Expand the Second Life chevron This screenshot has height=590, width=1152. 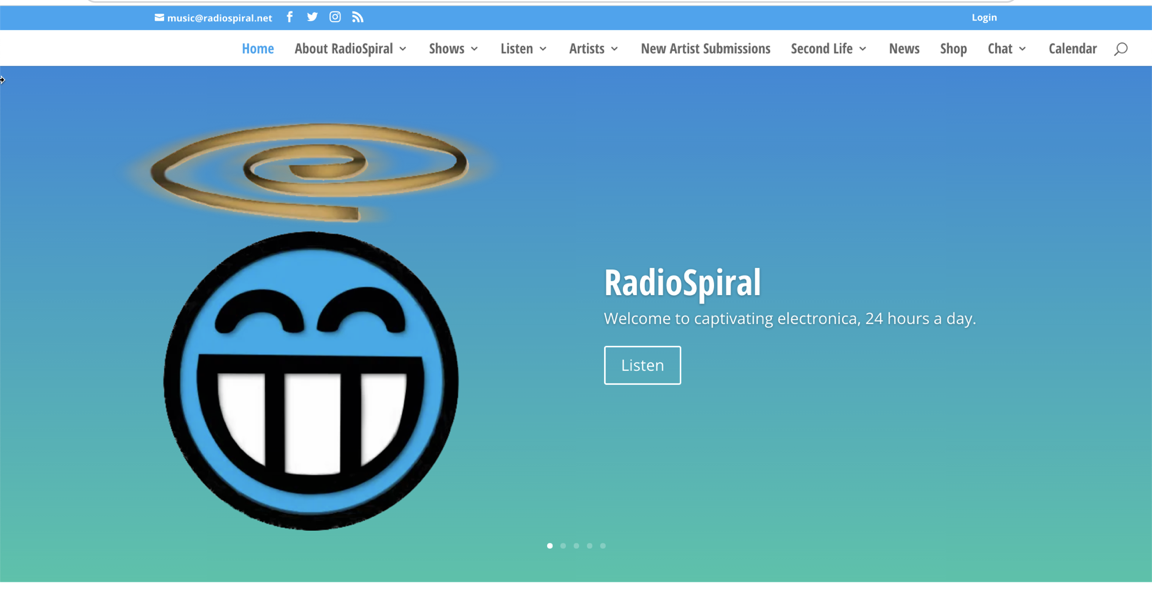[863, 49]
